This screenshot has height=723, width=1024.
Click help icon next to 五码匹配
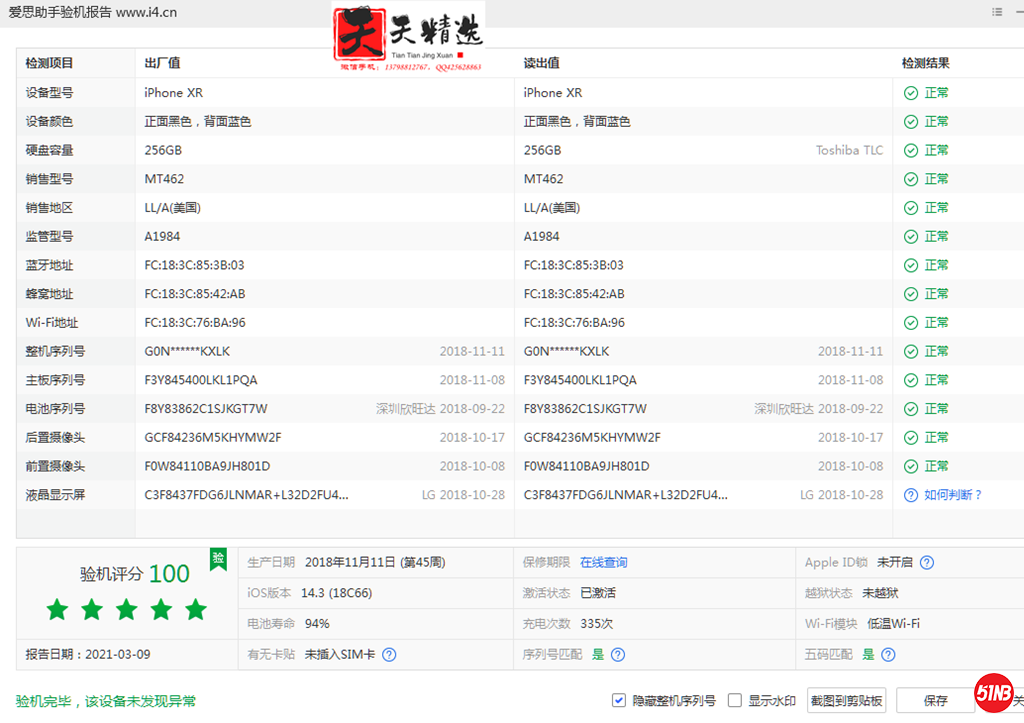tap(888, 655)
